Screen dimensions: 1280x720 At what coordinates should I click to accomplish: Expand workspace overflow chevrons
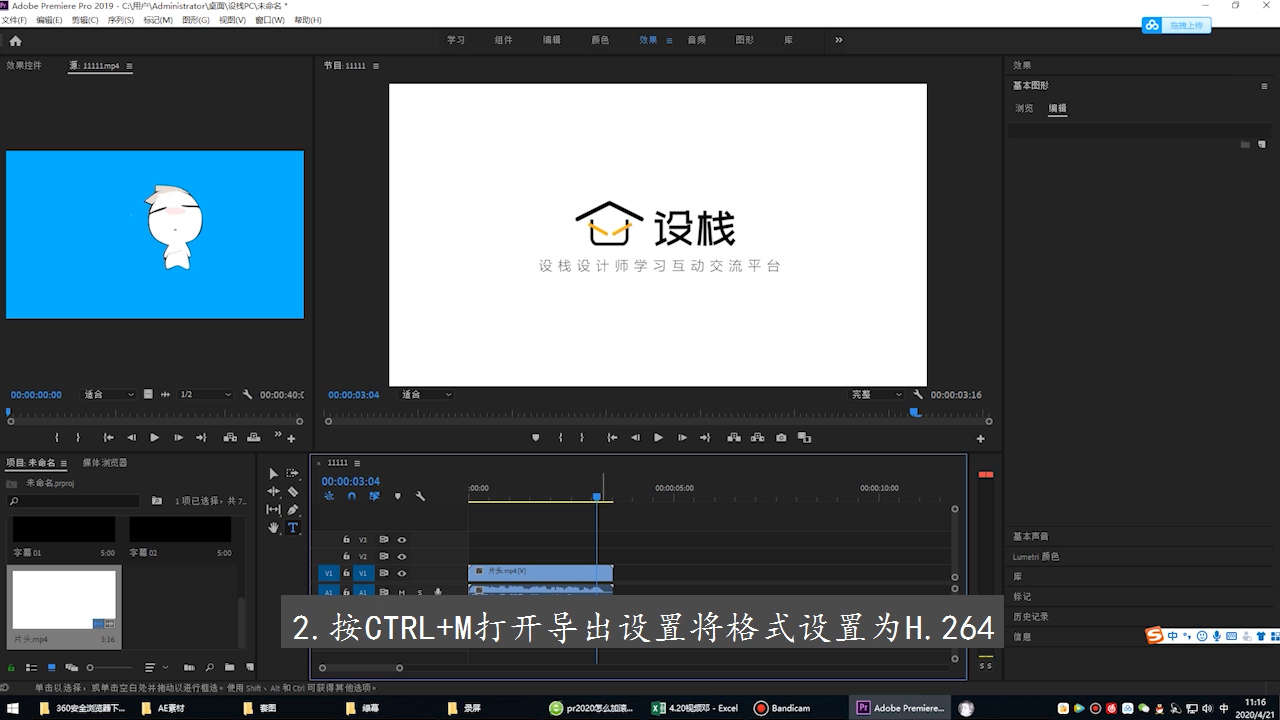pos(838,40)
